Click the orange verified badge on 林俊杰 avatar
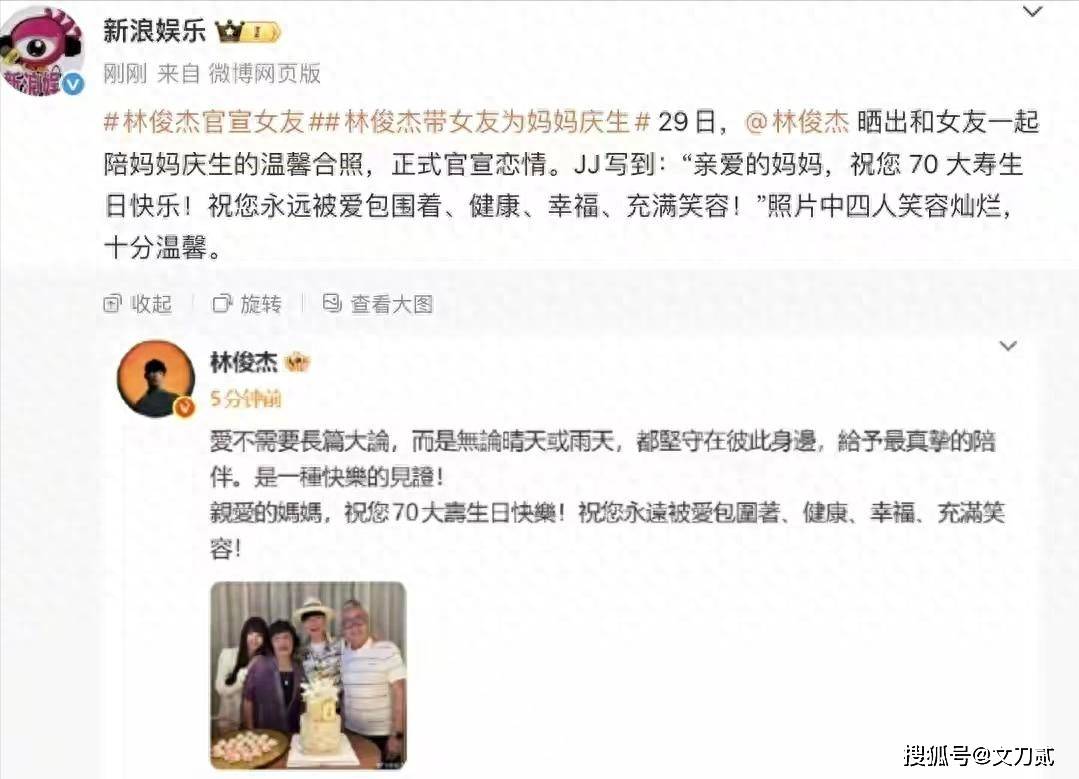Image resolution: width=1079 pixels, height=779 pixels. tap(184, 407)
